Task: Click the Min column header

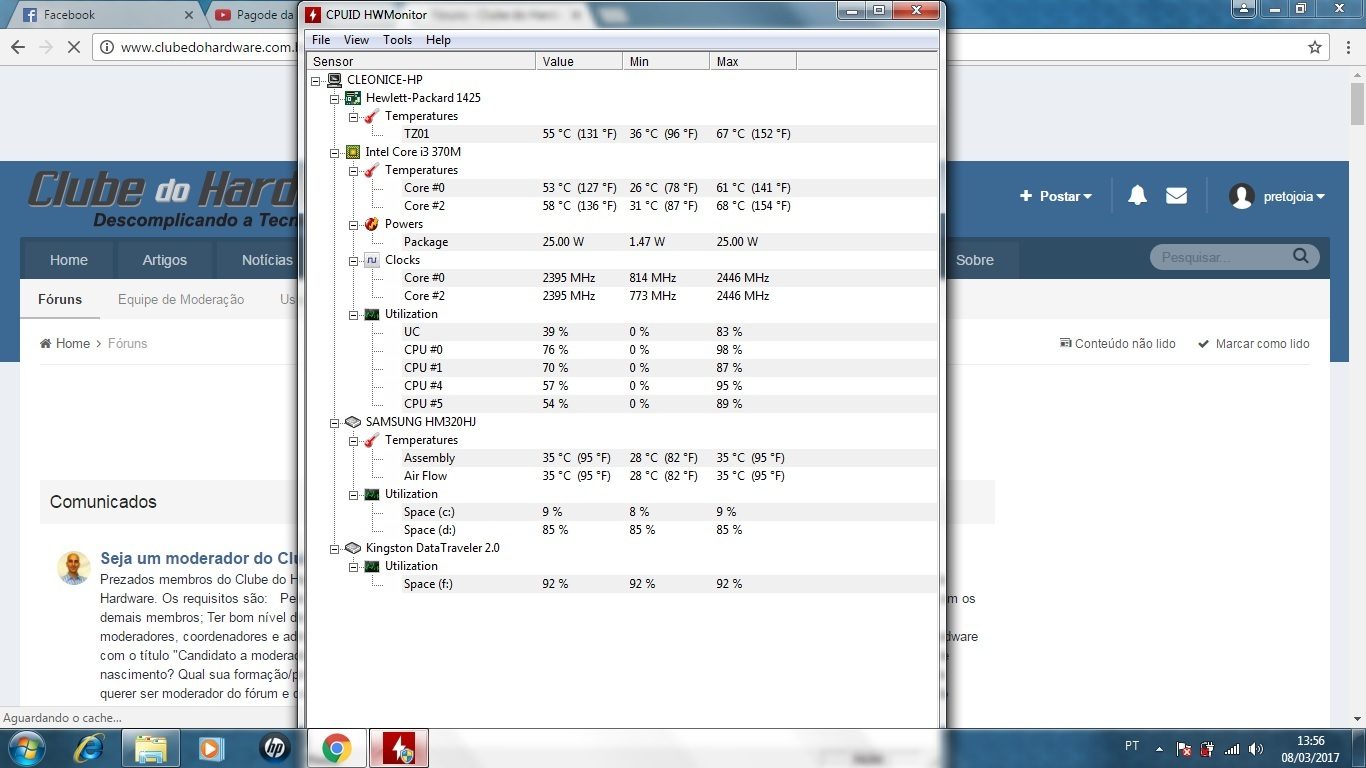Action: 666,62
